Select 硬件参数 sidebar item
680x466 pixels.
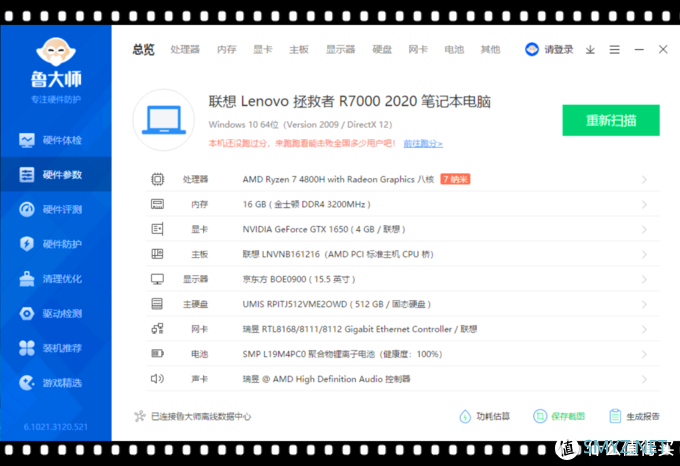(56, 175)
